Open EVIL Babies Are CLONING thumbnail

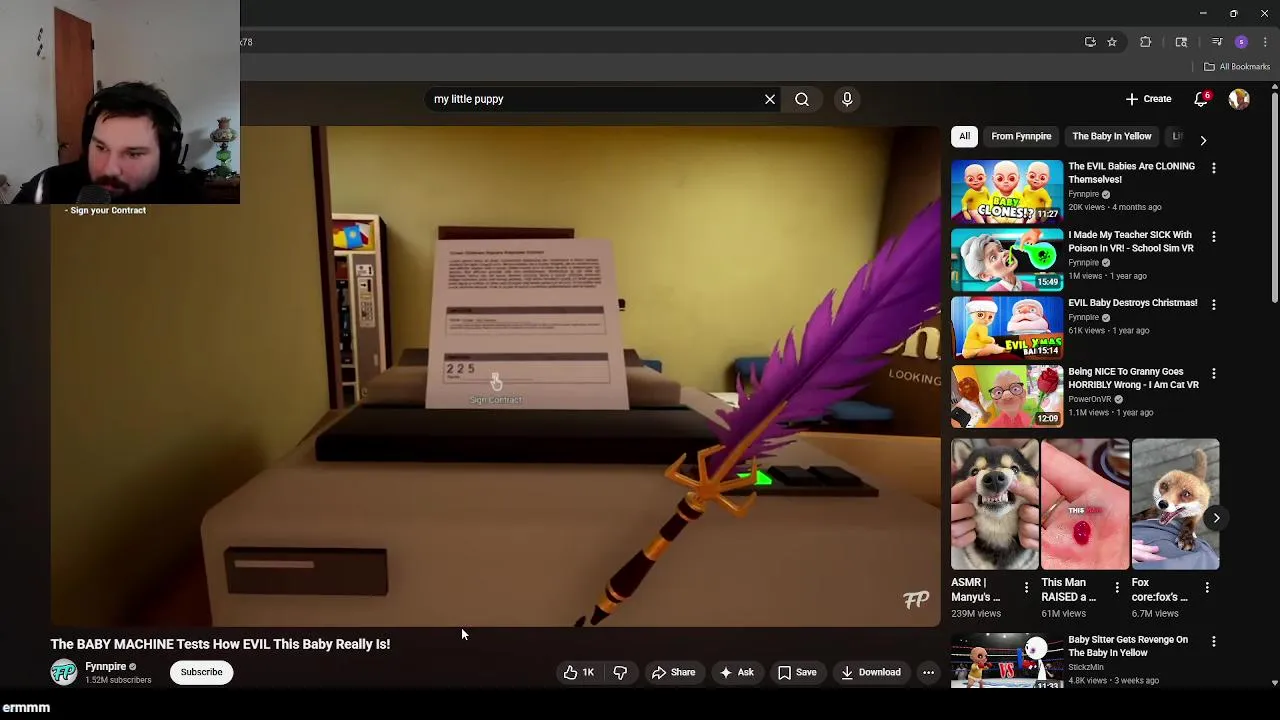click(x=1007, y=190)
